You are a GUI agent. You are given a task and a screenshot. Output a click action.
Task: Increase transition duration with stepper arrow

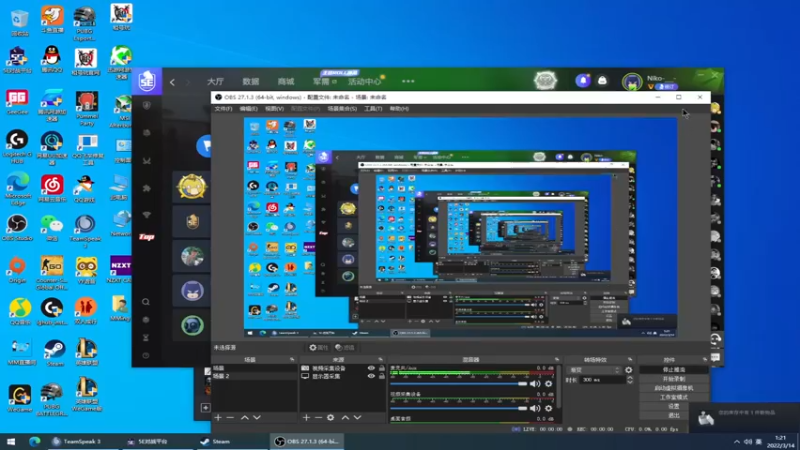click(x=630, y=378)
